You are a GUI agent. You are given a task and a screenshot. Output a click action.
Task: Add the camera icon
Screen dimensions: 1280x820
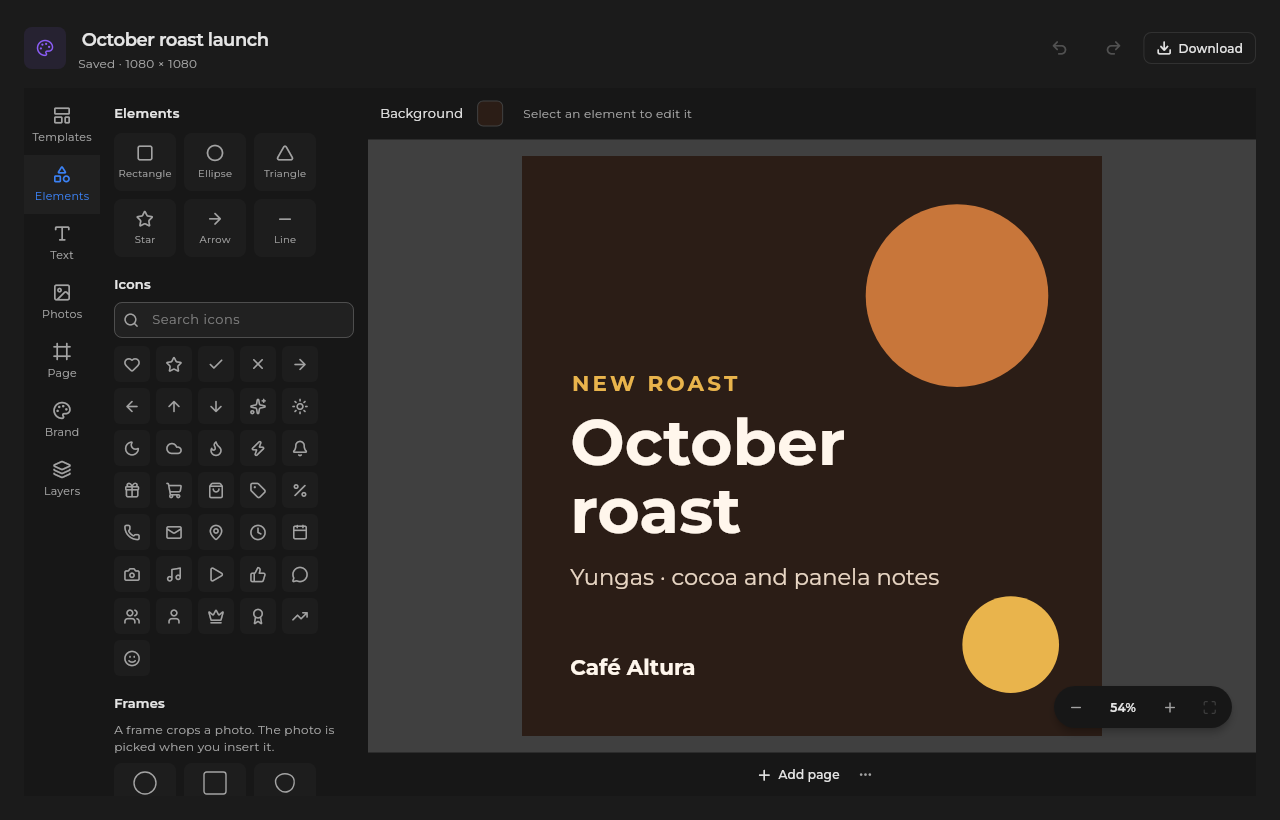(x=132, y=574)
